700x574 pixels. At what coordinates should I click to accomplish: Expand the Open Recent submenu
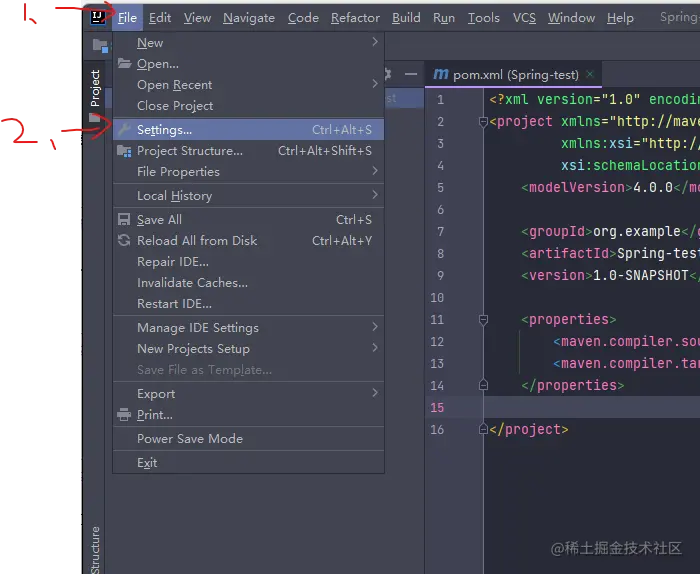375,84
